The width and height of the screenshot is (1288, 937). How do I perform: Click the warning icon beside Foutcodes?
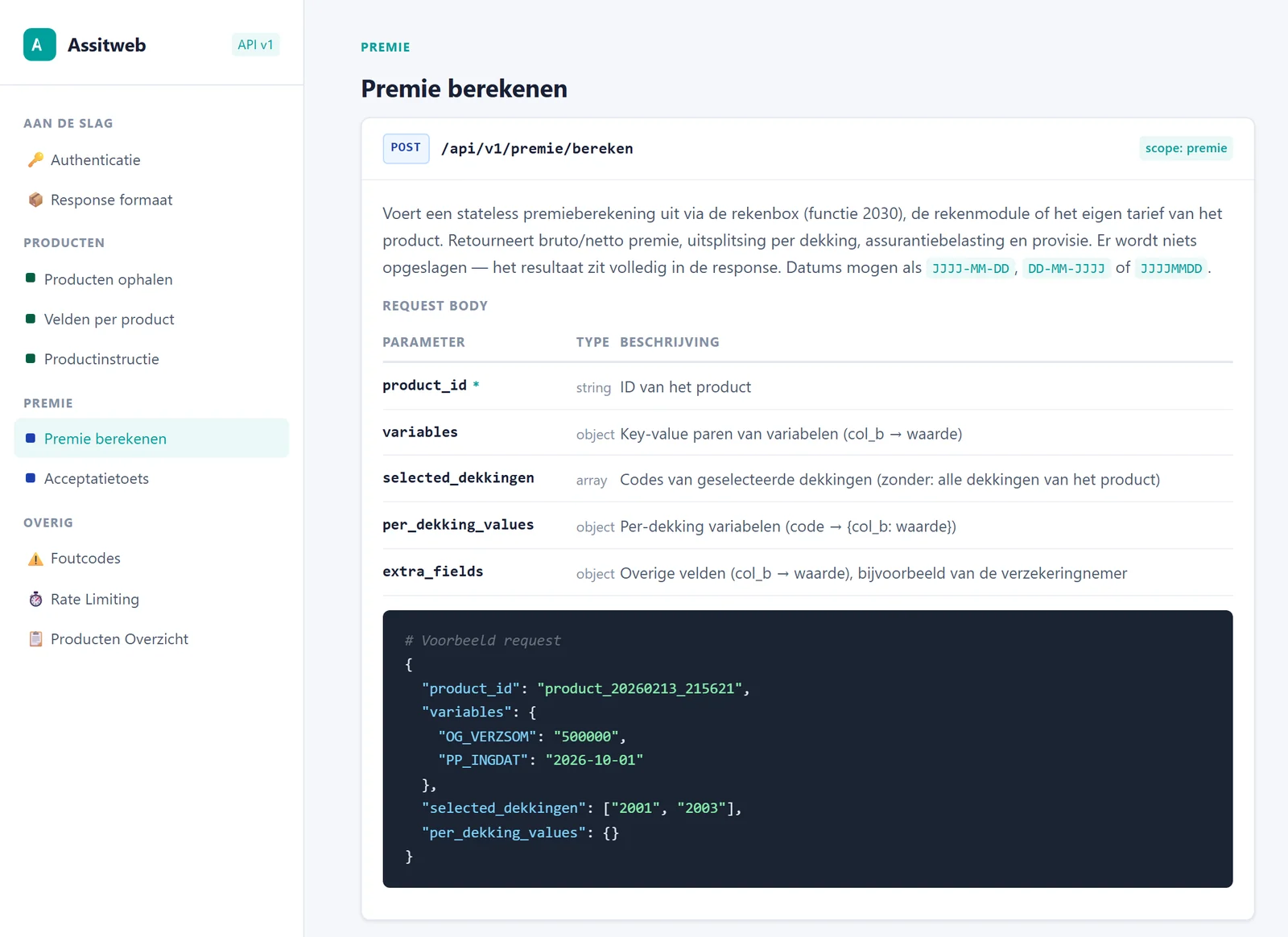pos(35,559)
